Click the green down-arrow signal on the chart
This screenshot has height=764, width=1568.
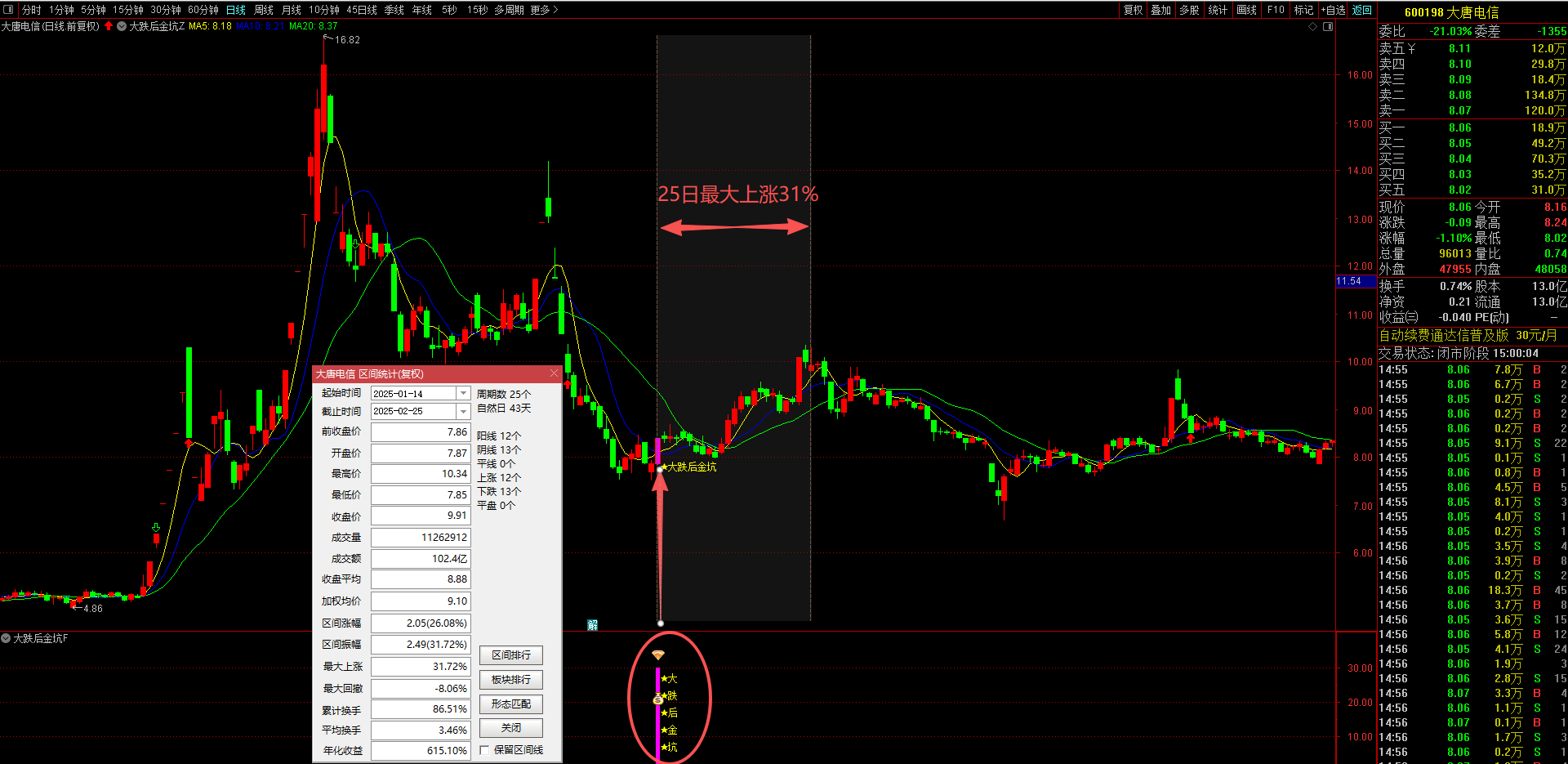point(155,528)
